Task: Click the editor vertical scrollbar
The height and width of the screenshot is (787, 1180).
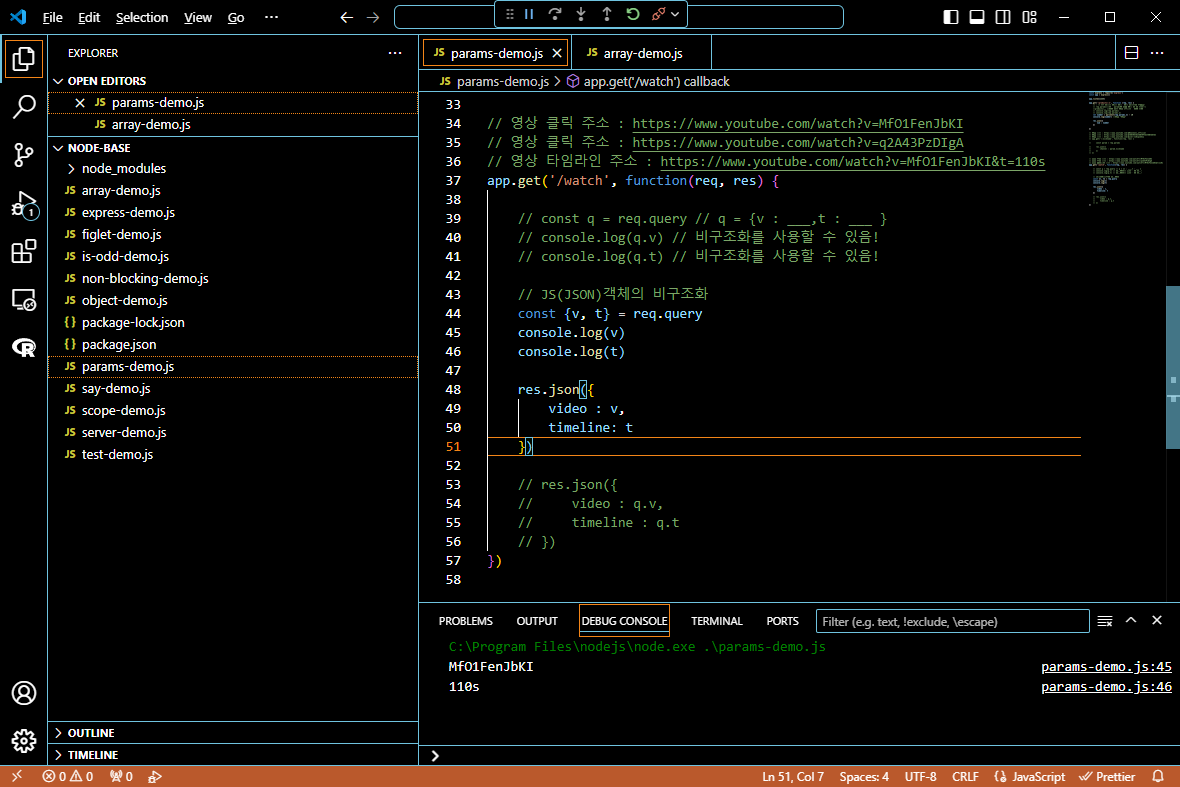Action: pos(1172,367)
